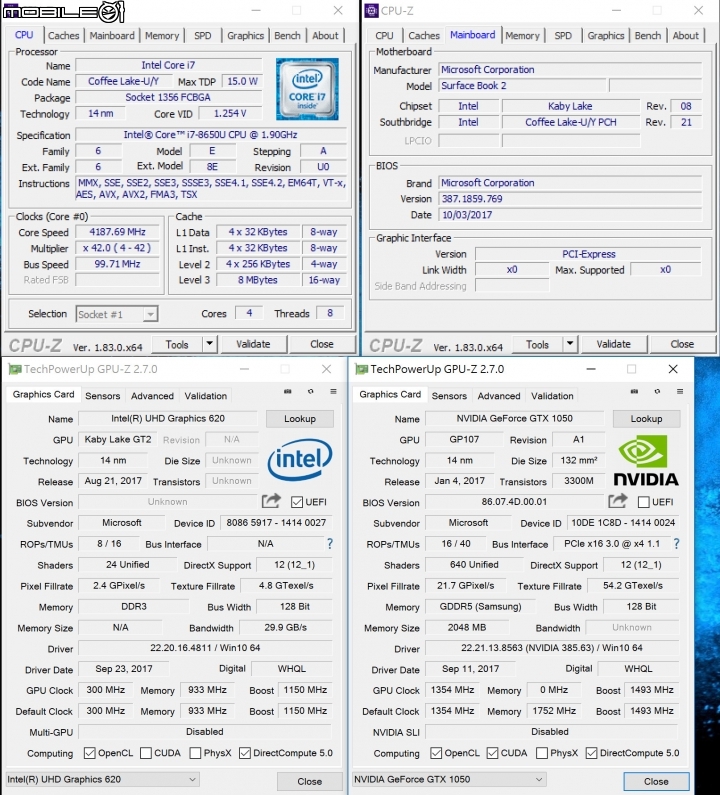
Task: Click Validate button in right CPU-Z
Action: [614, 344]
